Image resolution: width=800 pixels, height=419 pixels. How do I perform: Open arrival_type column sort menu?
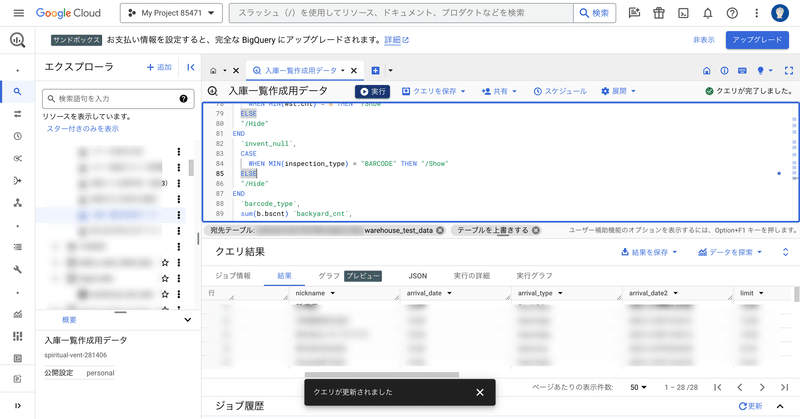[560, 293]
